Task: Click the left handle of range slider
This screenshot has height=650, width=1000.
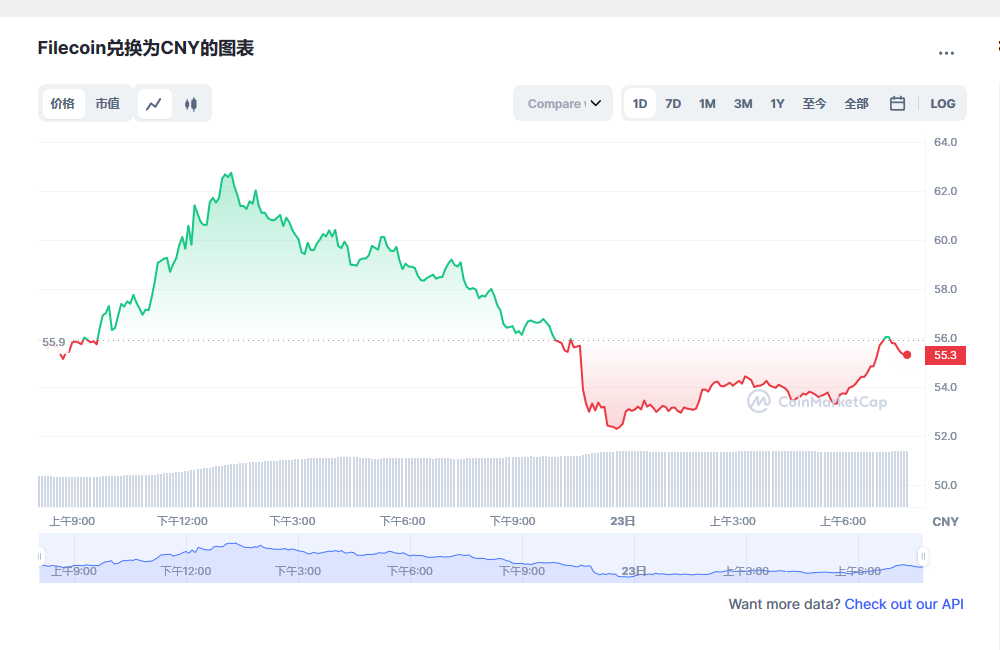Action: point(41,556)
